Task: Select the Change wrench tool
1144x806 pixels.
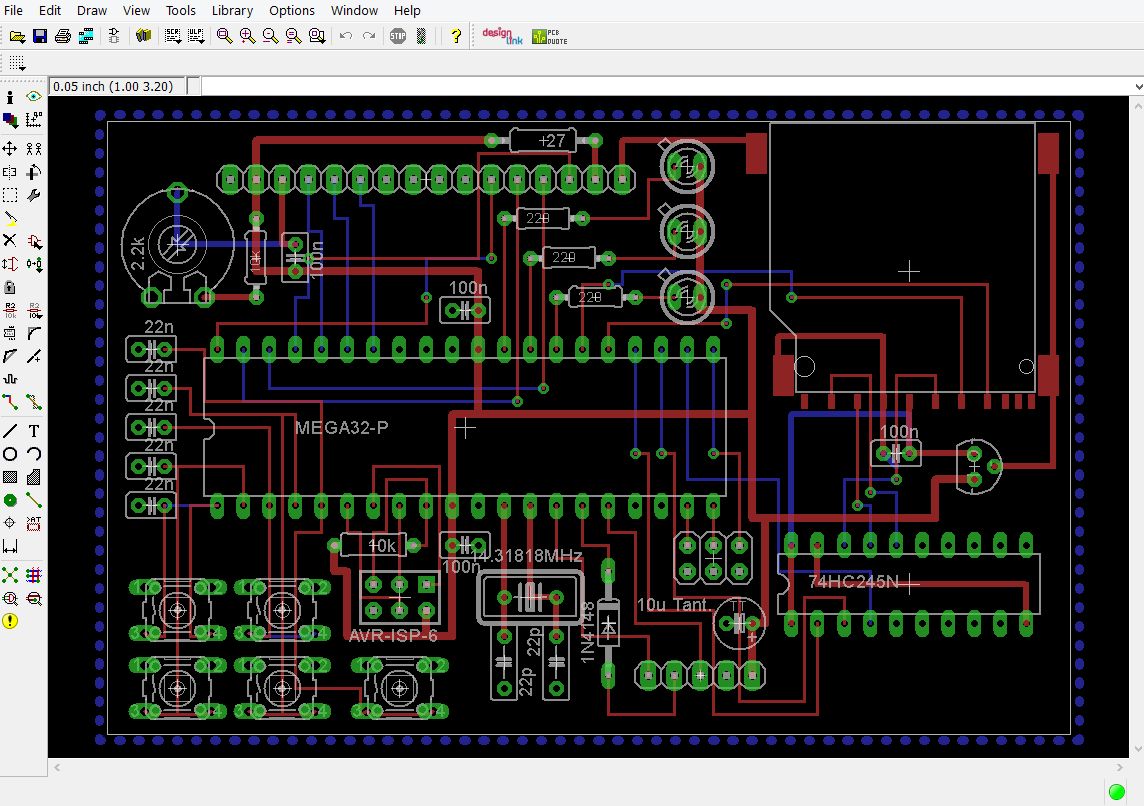Action: tap(34, 195)
